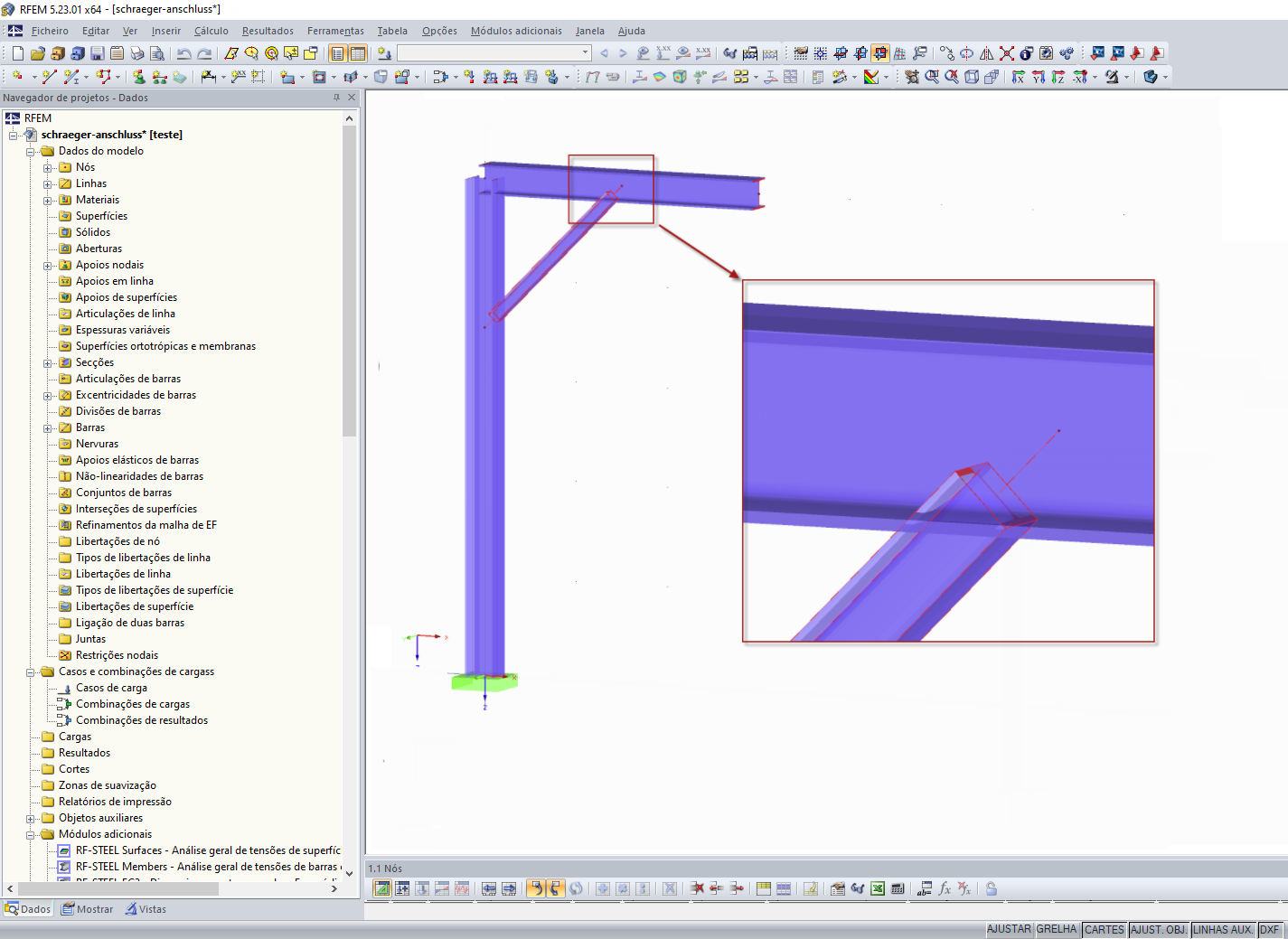1288x939 pixels.
Task: Expand the Apoios nodais tree node
Action: point(48,265)
